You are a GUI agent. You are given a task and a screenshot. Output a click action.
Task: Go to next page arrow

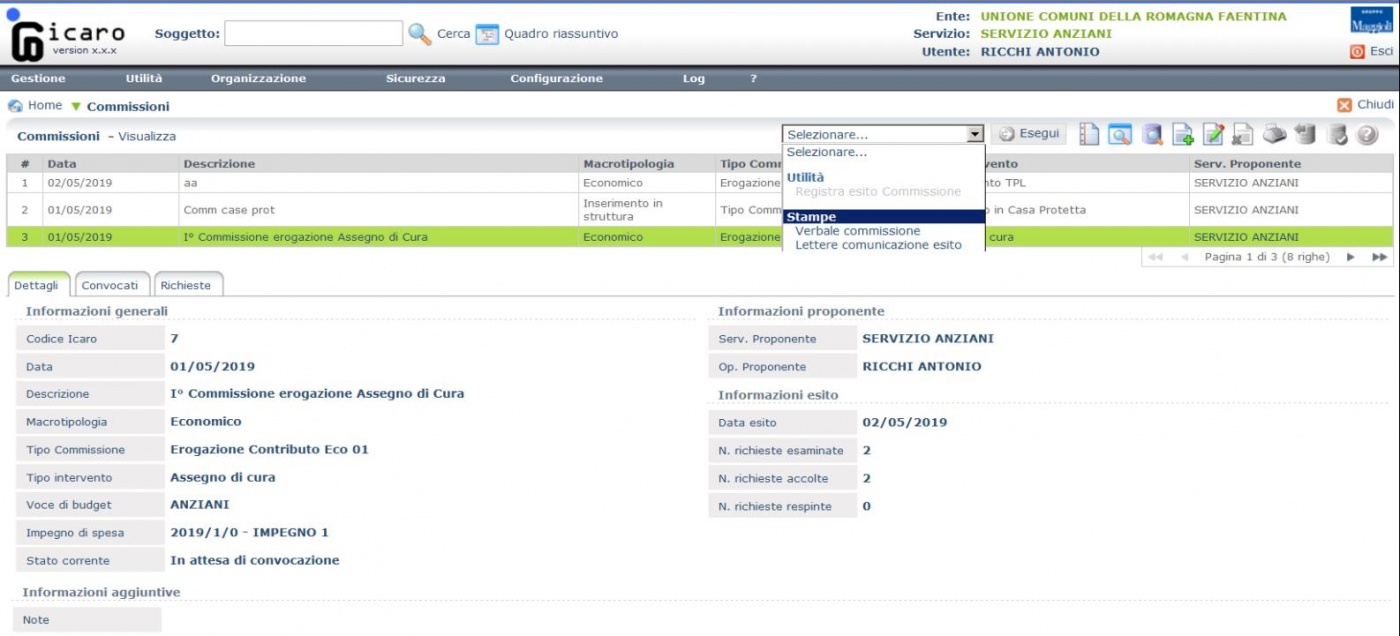tap(1351, 257)
